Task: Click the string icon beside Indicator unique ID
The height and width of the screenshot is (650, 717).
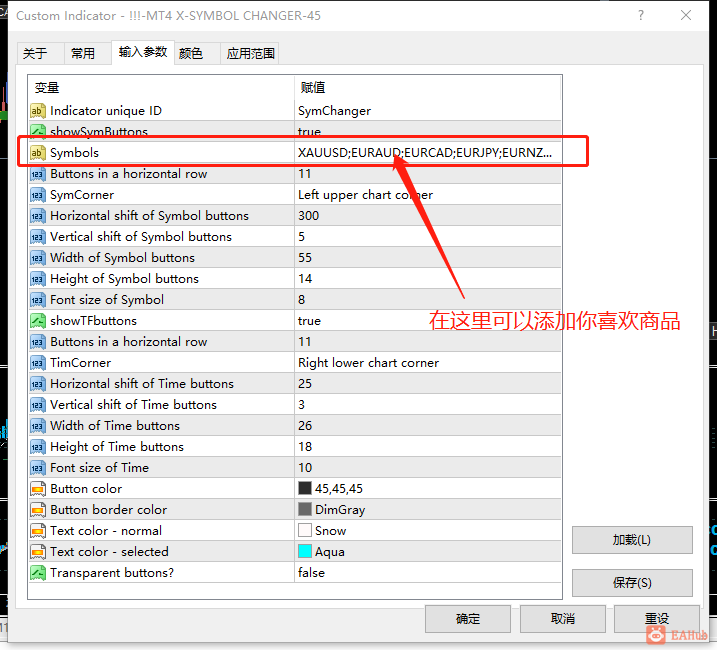Action: (38, 111)
